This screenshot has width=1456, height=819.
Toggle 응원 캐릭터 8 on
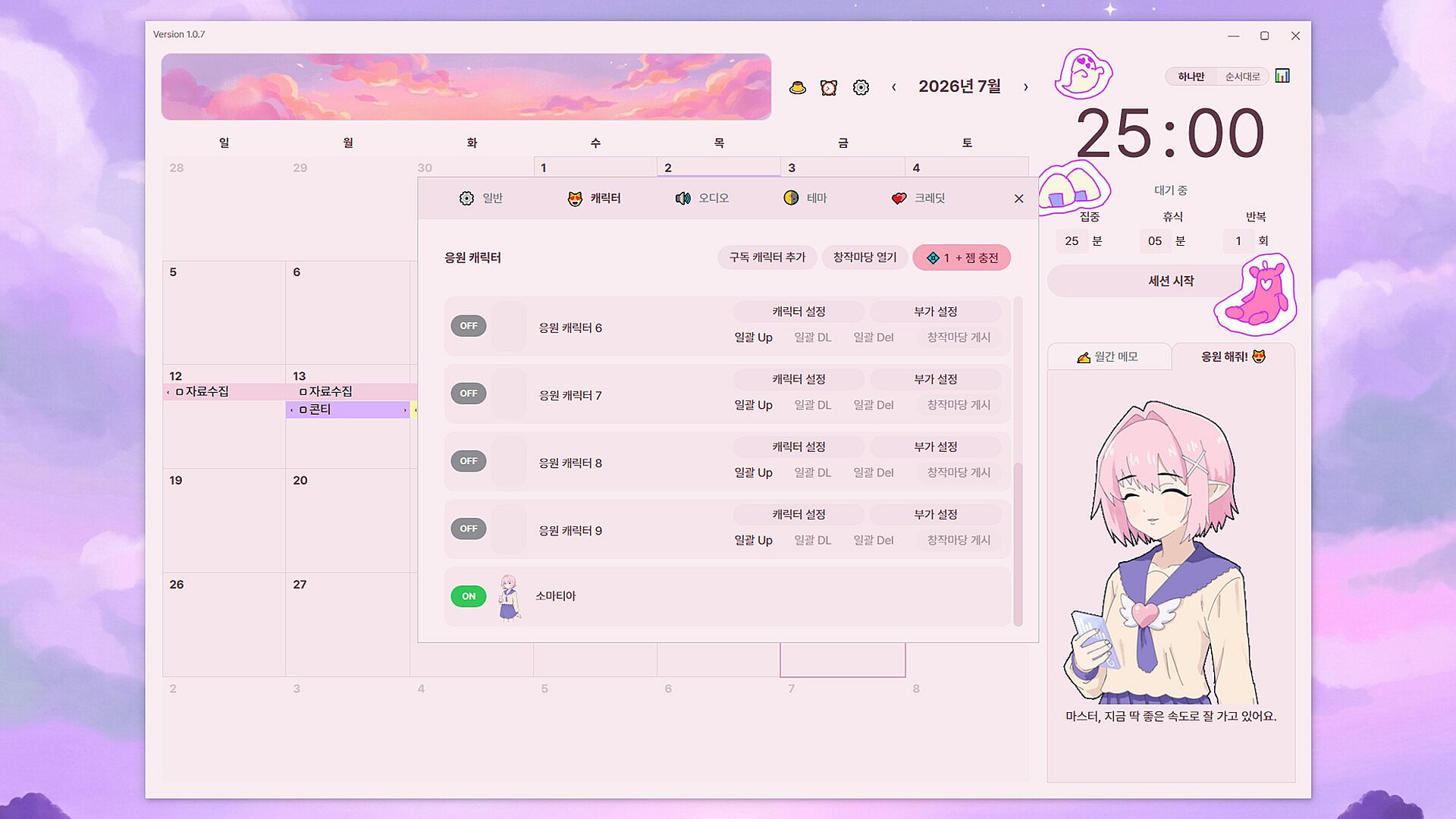pos(469,461)
